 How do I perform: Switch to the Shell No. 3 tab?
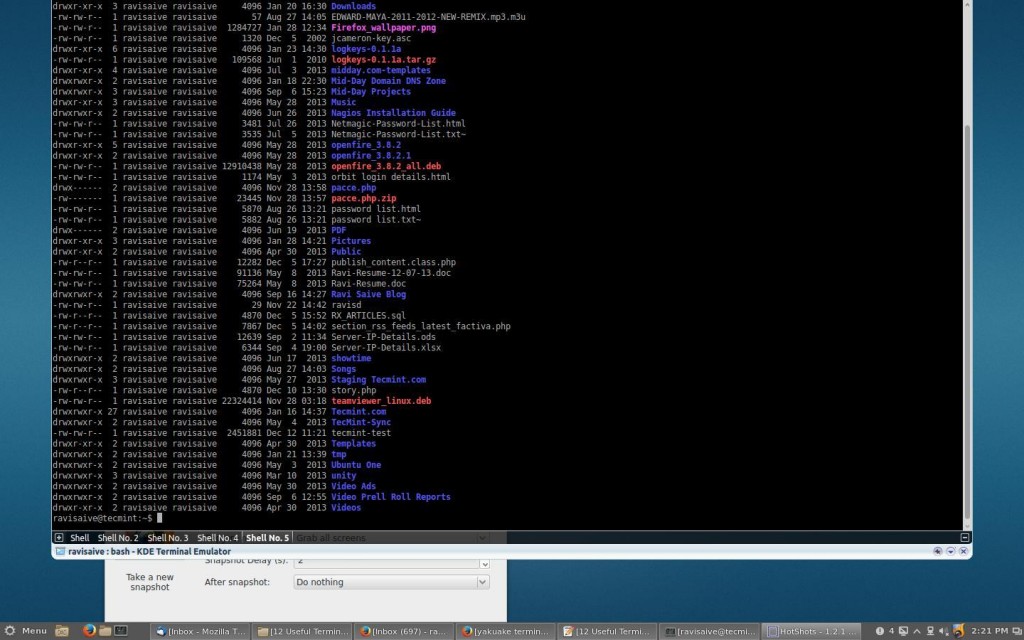click(169, 537)
